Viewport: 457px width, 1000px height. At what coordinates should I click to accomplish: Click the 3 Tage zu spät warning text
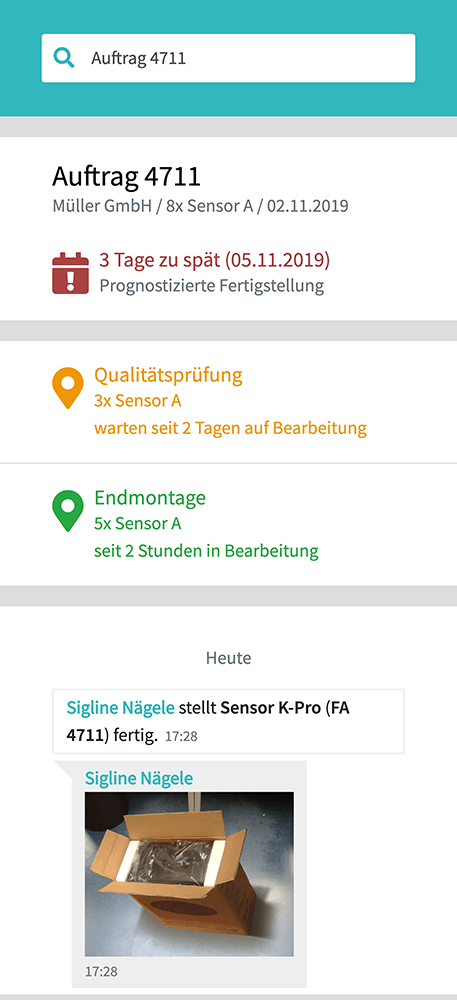(215, 260)
